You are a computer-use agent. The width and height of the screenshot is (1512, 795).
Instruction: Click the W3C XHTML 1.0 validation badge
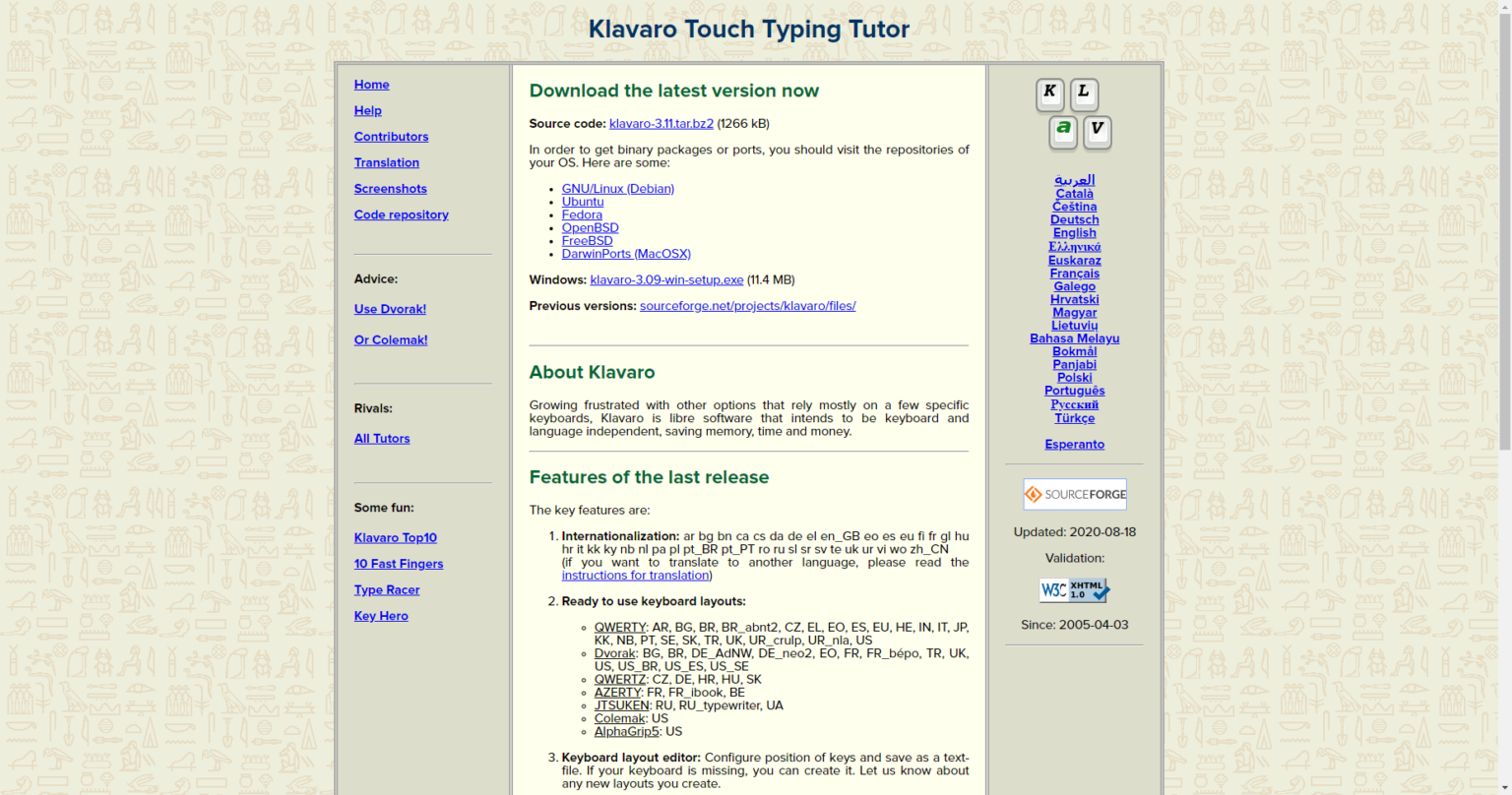pos(1073,590)
